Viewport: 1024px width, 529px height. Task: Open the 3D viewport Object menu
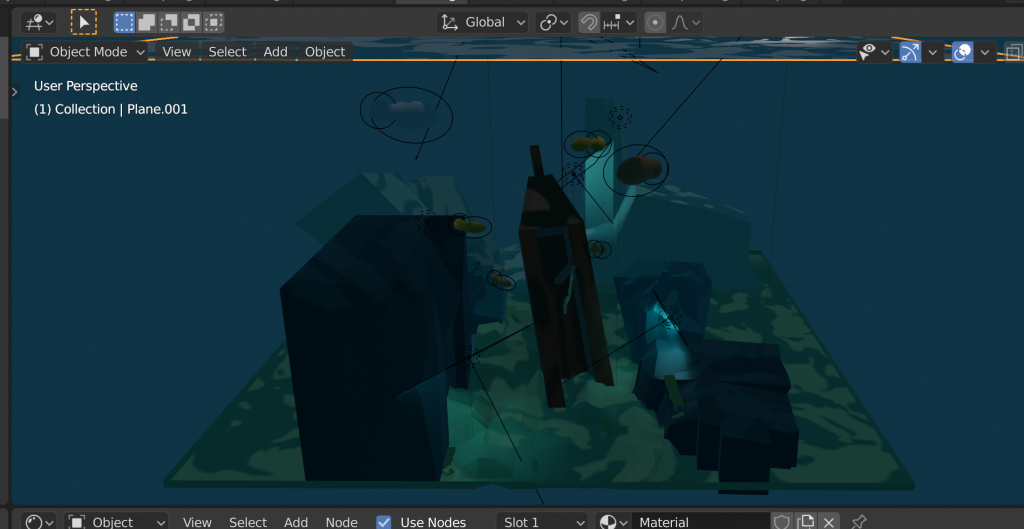pos(325,52)
